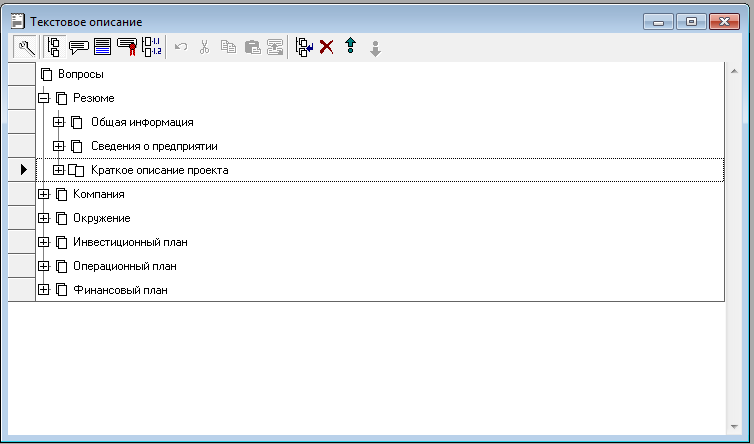Screen dimensions: 754x444
Task: Select the Резюме row text
Action: (94, 98)
